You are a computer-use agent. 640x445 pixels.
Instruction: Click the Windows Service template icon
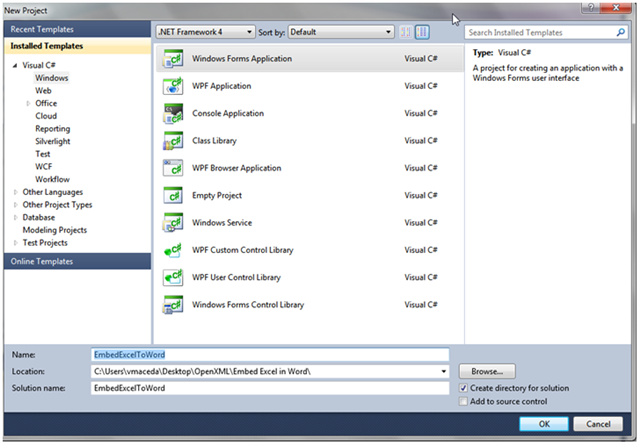pos(173,222)
